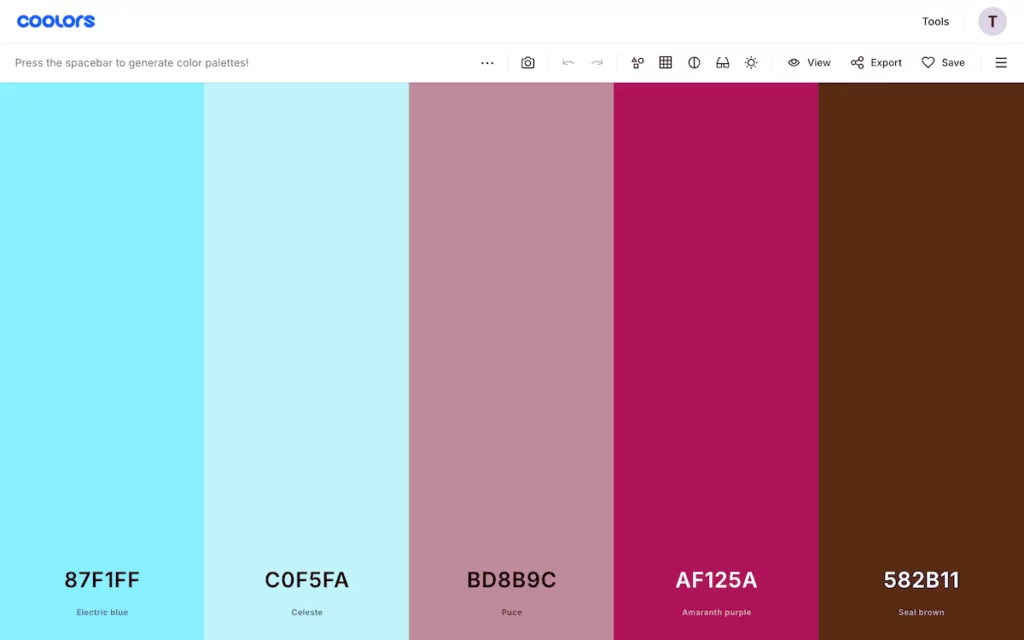This screenshot has height=640, width=1024.
Task: Click the hex code BD8B9C
Action: 511,580
